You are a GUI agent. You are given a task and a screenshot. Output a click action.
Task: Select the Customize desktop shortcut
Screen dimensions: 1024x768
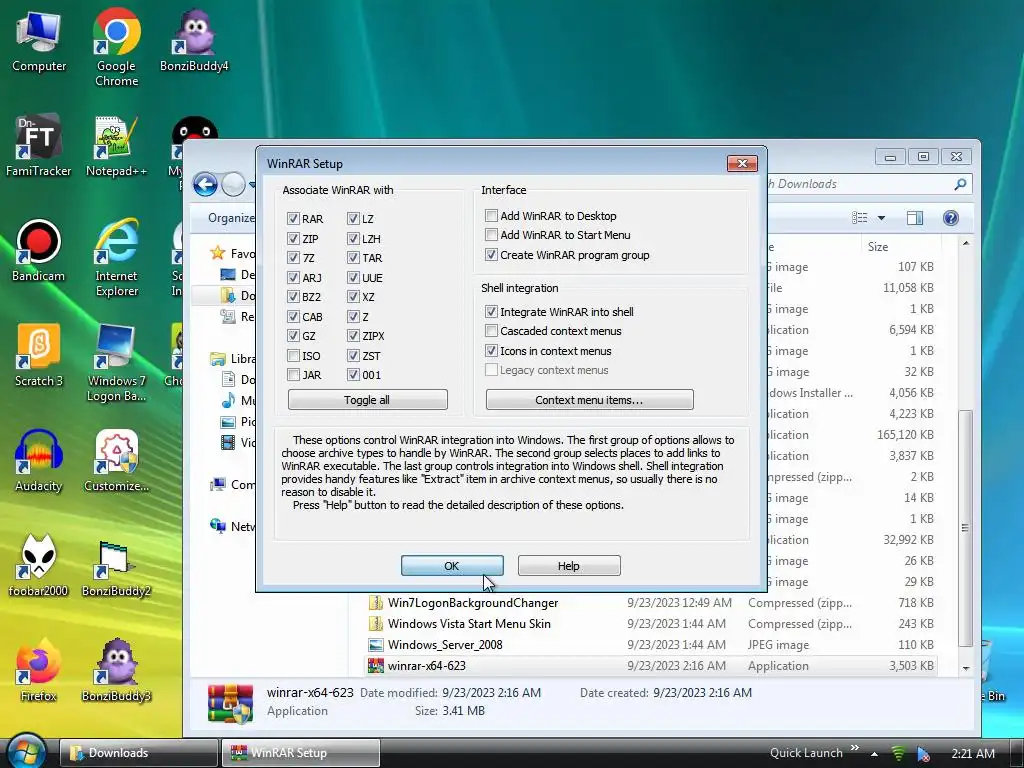tap(116, 461)
